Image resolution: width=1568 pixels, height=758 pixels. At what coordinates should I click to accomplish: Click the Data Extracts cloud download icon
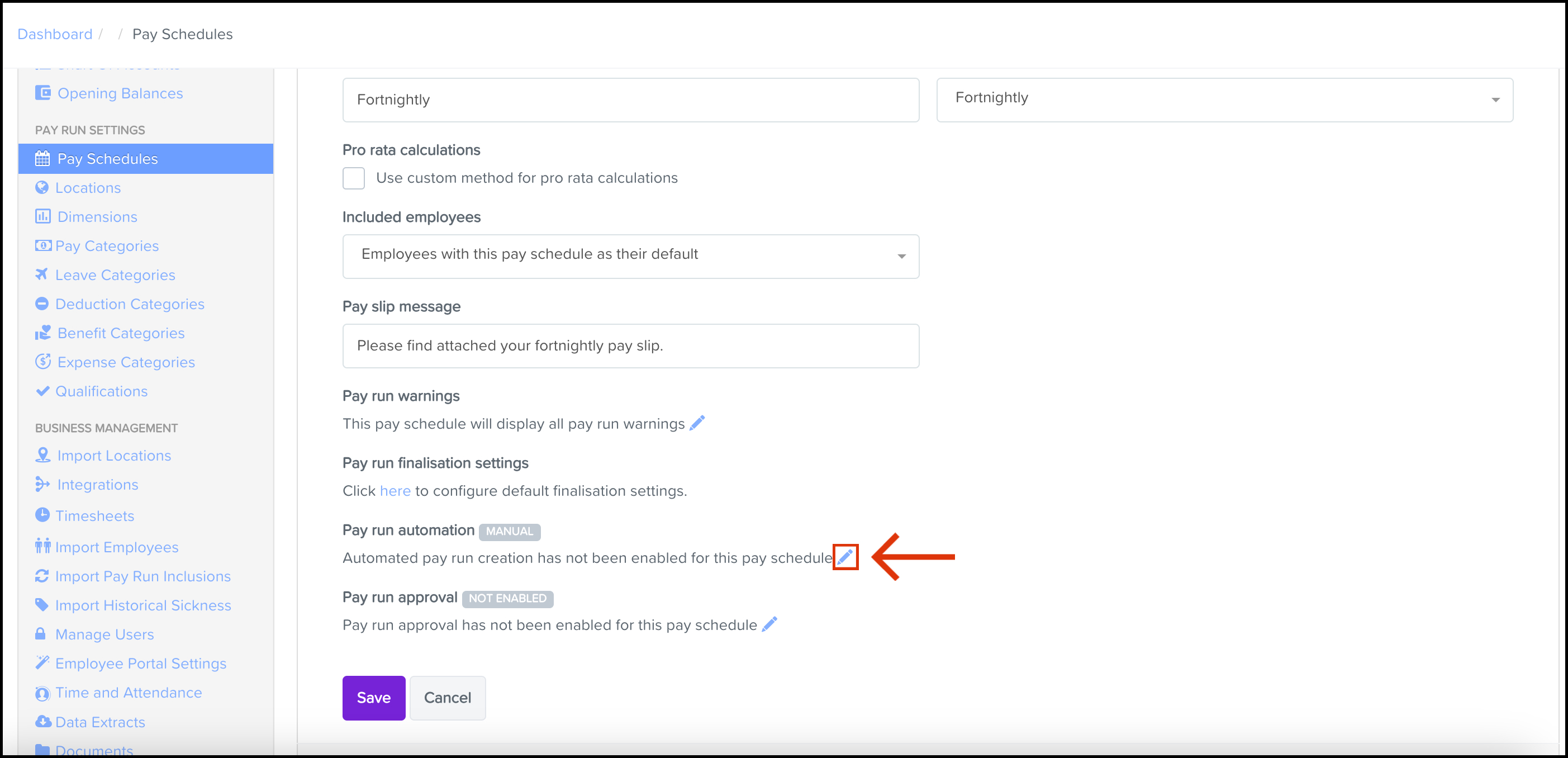pyautogui.click(x=42, y=722)
